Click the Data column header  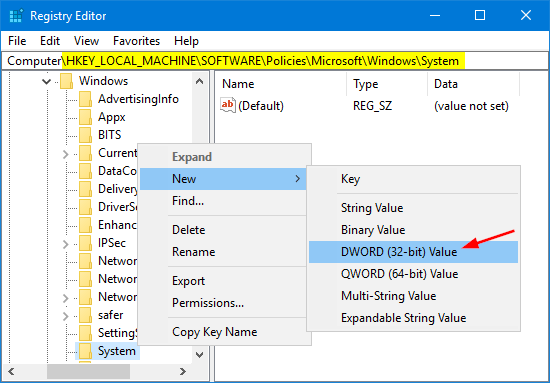(x=474, y=84)
